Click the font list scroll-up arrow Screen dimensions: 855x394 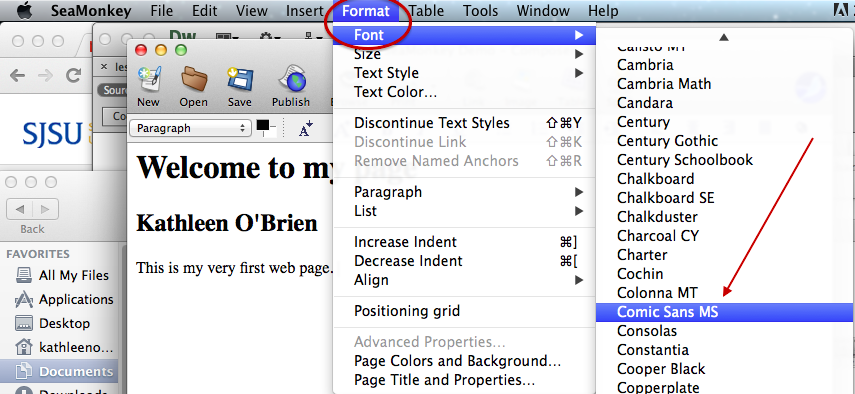[724, 37]
